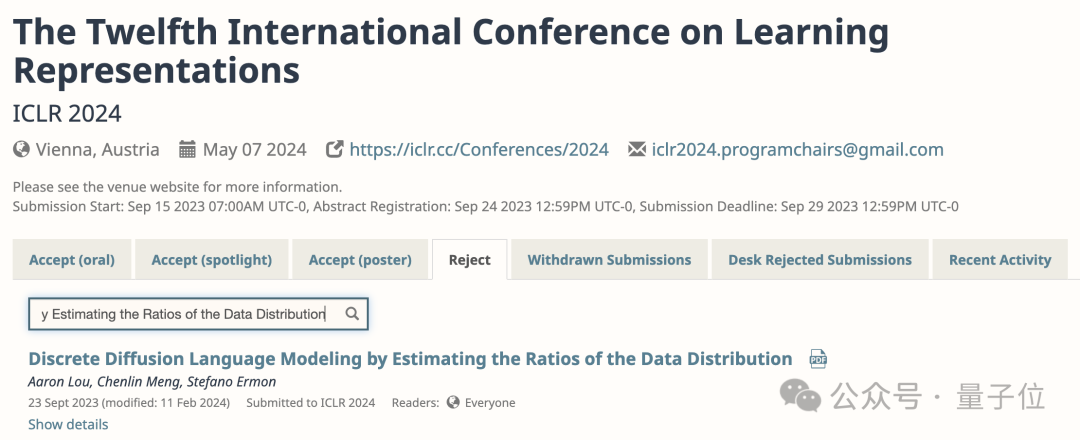The image size is (1080, 440).
Task: Click the search magnifier icon
Action: coord(352,314)
